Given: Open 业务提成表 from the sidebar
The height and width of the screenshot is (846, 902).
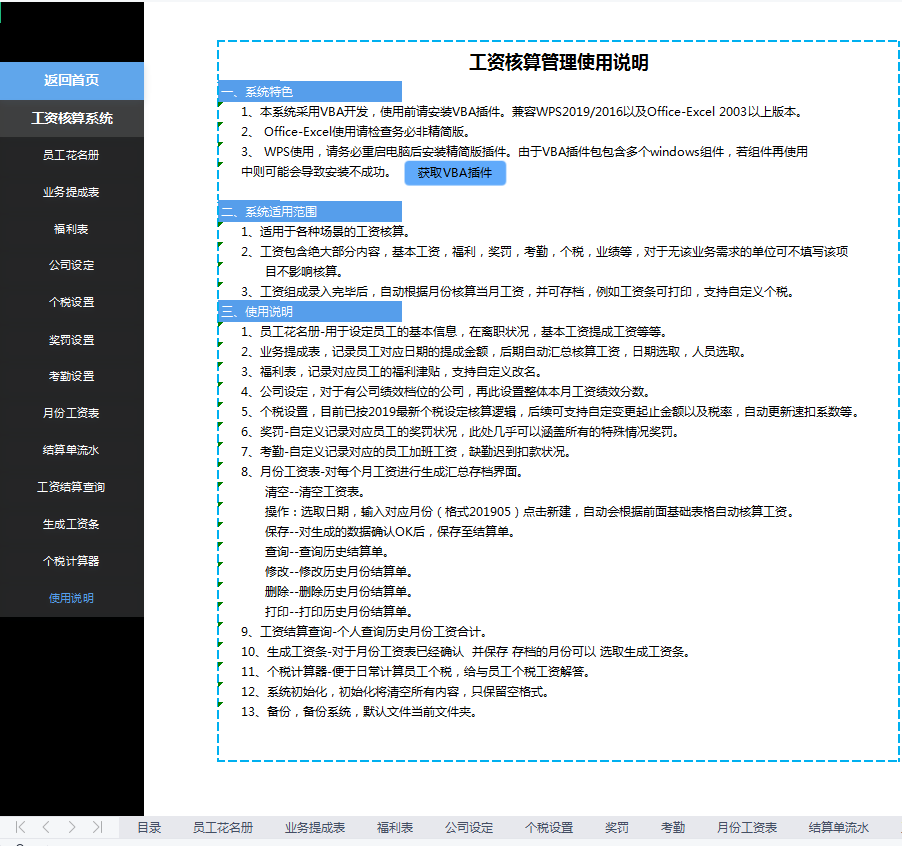Looking at the screenshot, I should coord(72,191).
